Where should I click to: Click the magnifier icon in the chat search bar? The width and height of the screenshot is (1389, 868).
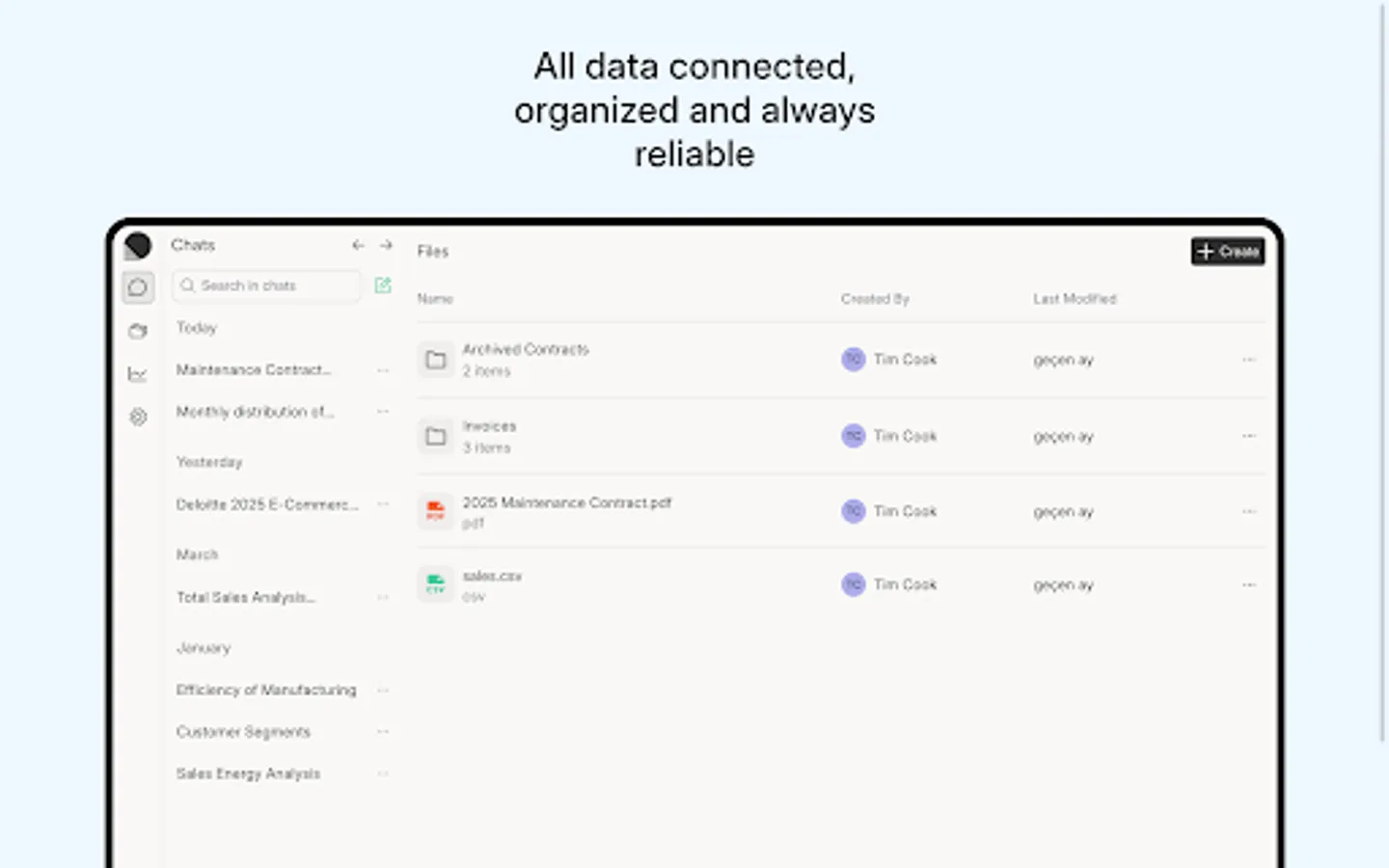click(x=189, y=285)
